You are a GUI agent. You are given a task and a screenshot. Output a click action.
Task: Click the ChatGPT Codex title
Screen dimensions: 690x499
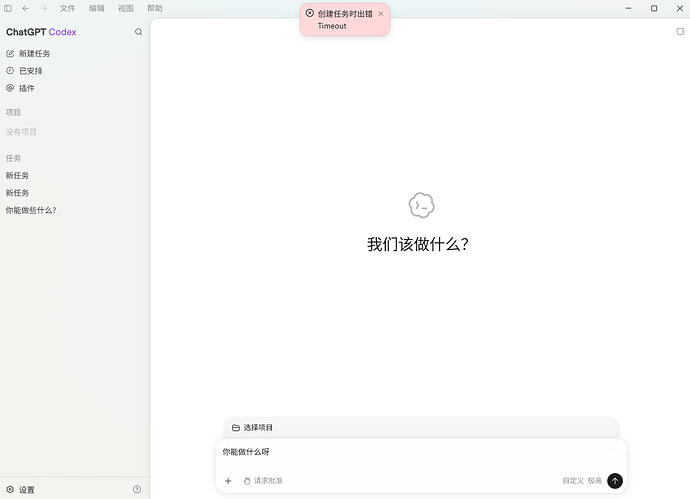(x=41, y=32)
